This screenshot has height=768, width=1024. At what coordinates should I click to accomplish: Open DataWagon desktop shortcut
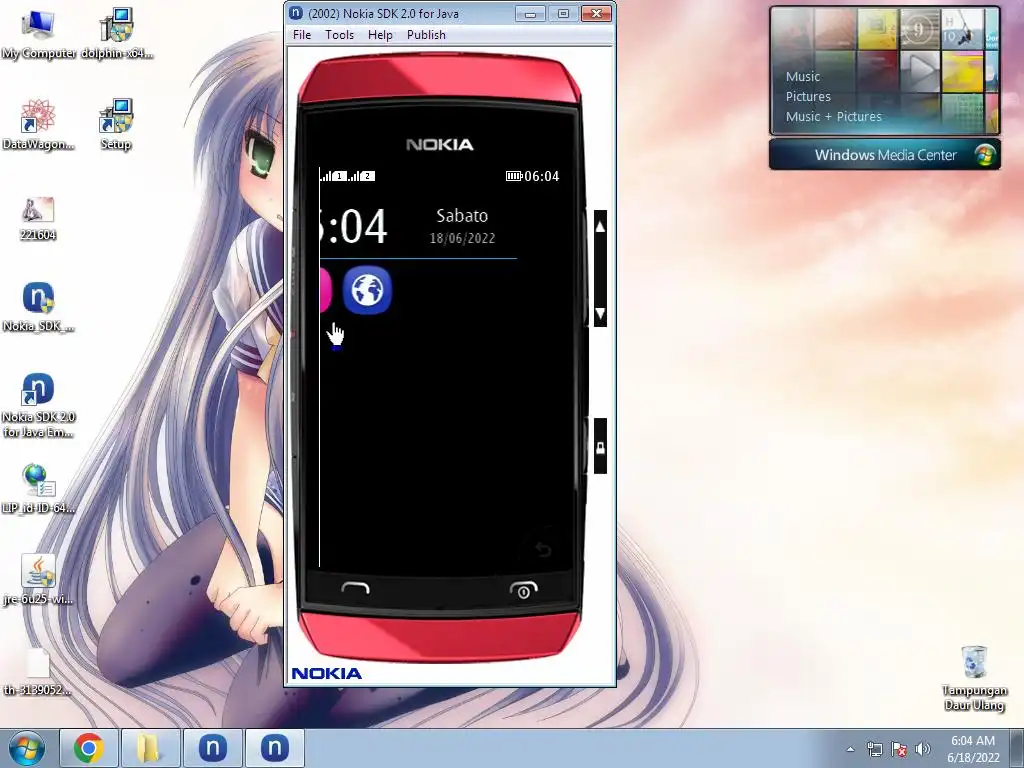pyautogui.click(x=38, y=125)
